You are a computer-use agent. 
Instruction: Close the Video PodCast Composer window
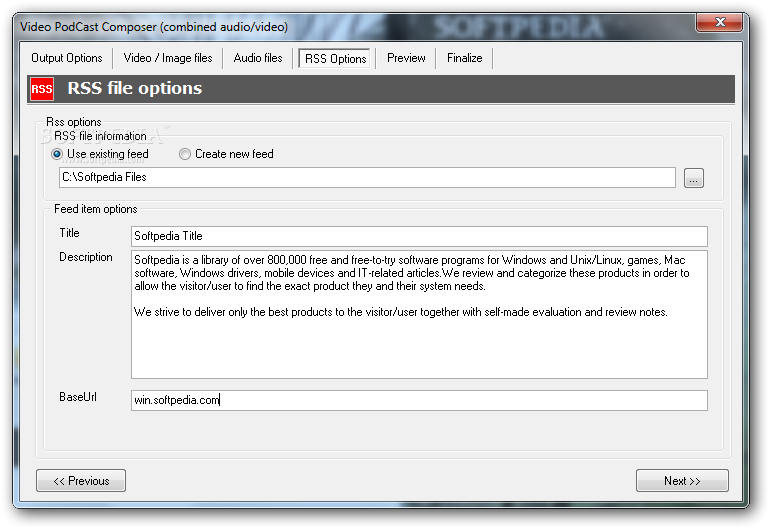click(720, 22)
